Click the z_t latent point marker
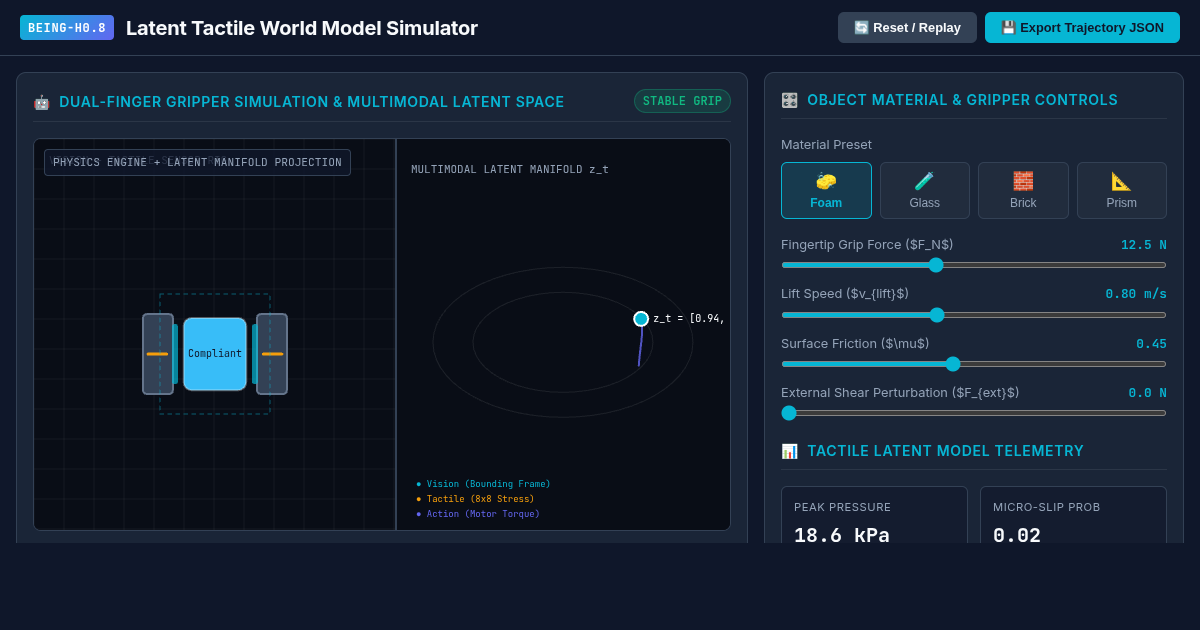The width and height of the screenshot is (1200, 630). [x=641, y=319]
